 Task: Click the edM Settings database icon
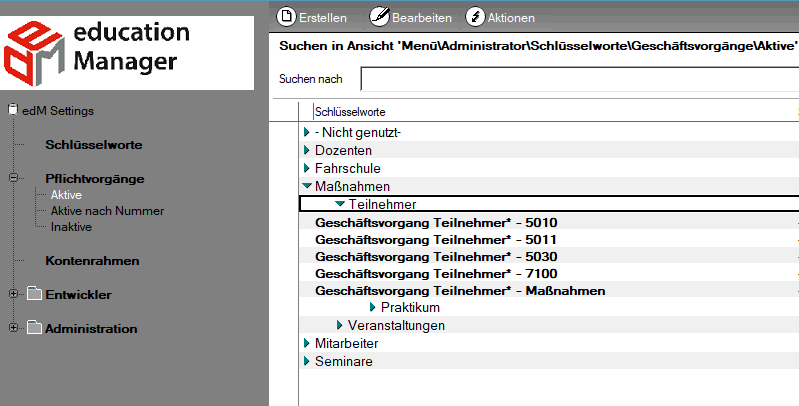[x=13, y=110]
